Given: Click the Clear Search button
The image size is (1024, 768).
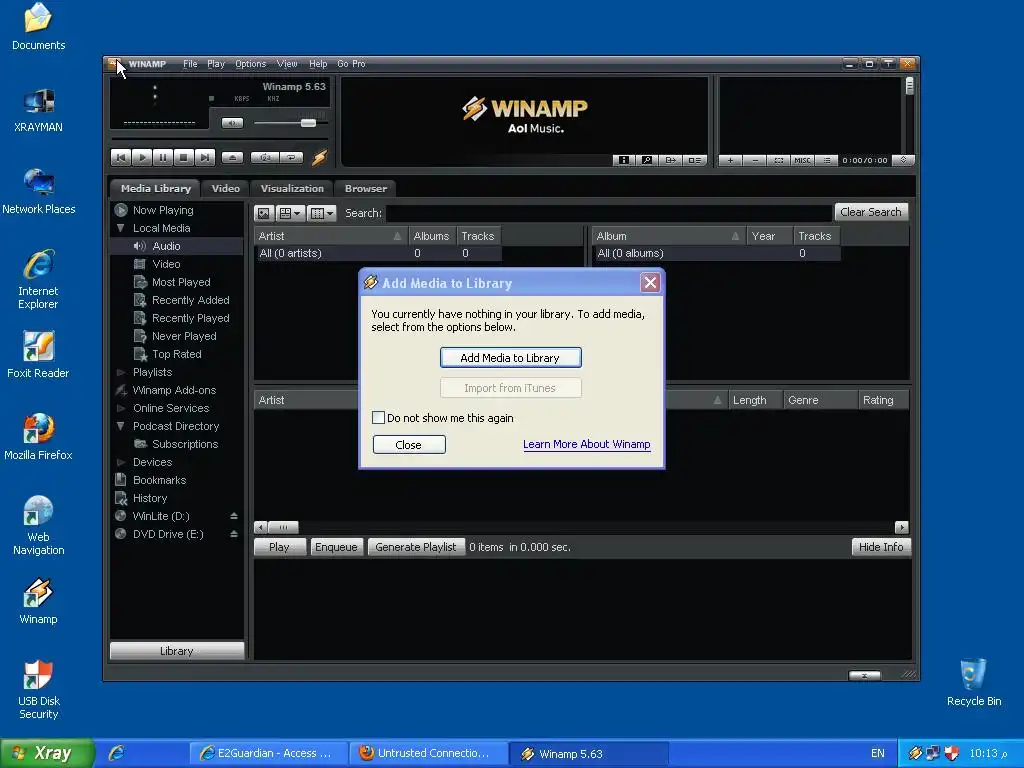Looking at the screenshot, I should (x=871, y=212).
